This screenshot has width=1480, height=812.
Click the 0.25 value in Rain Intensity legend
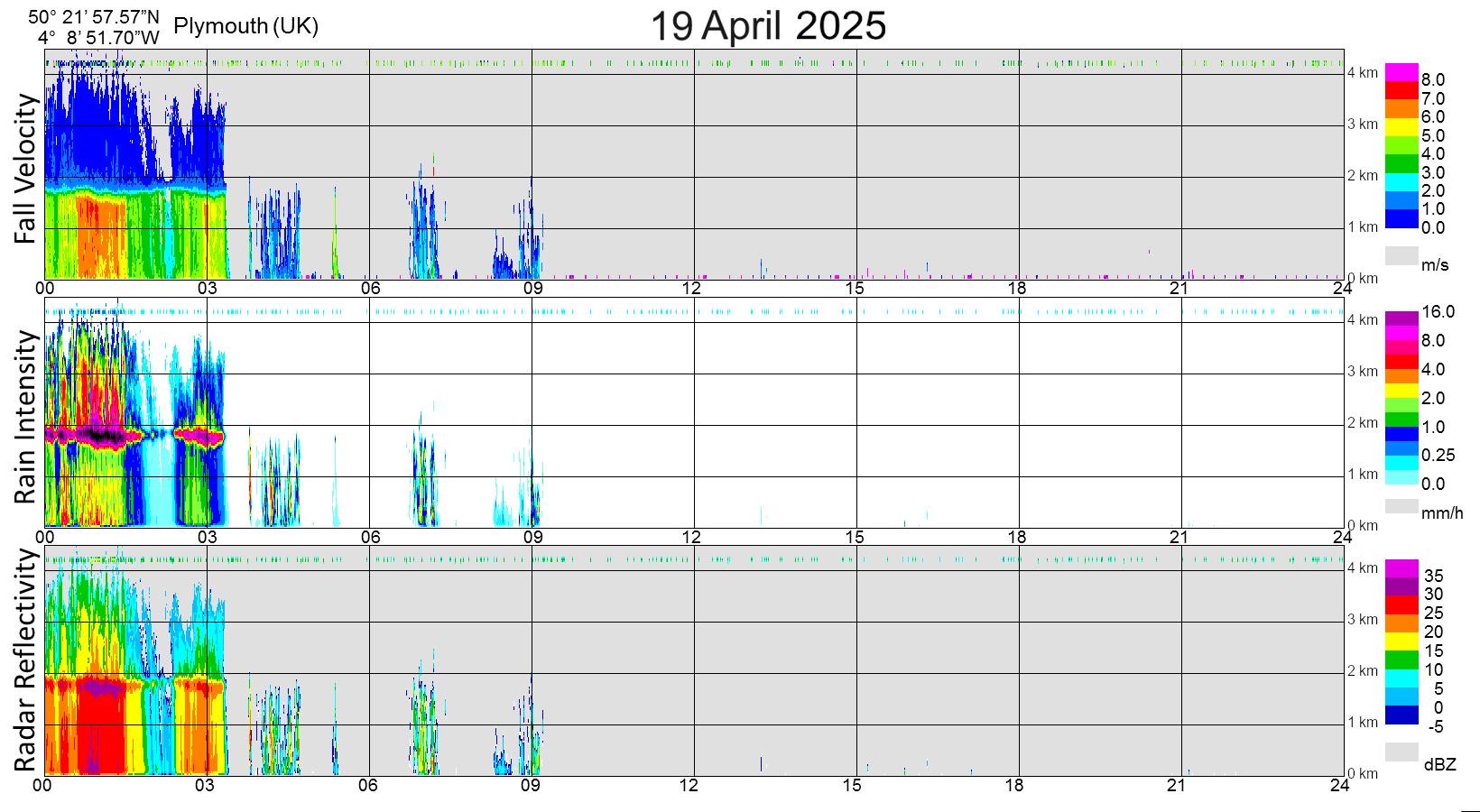point(1438,456)
